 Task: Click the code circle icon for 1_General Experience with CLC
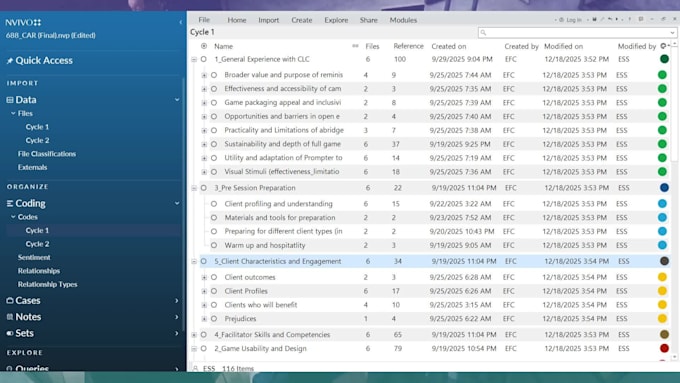[x=203, y=59]
